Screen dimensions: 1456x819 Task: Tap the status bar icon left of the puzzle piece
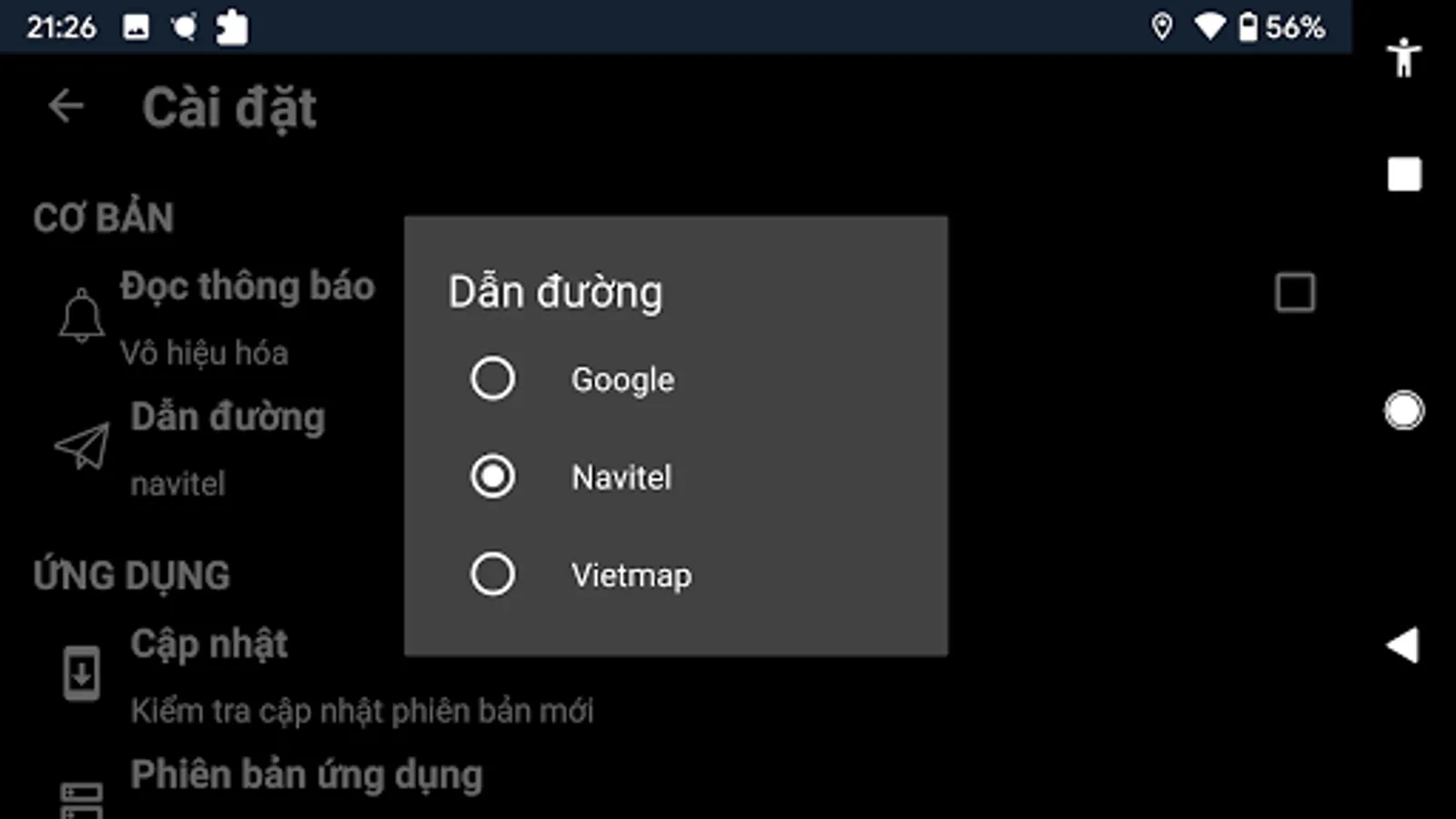pos(185,27)
